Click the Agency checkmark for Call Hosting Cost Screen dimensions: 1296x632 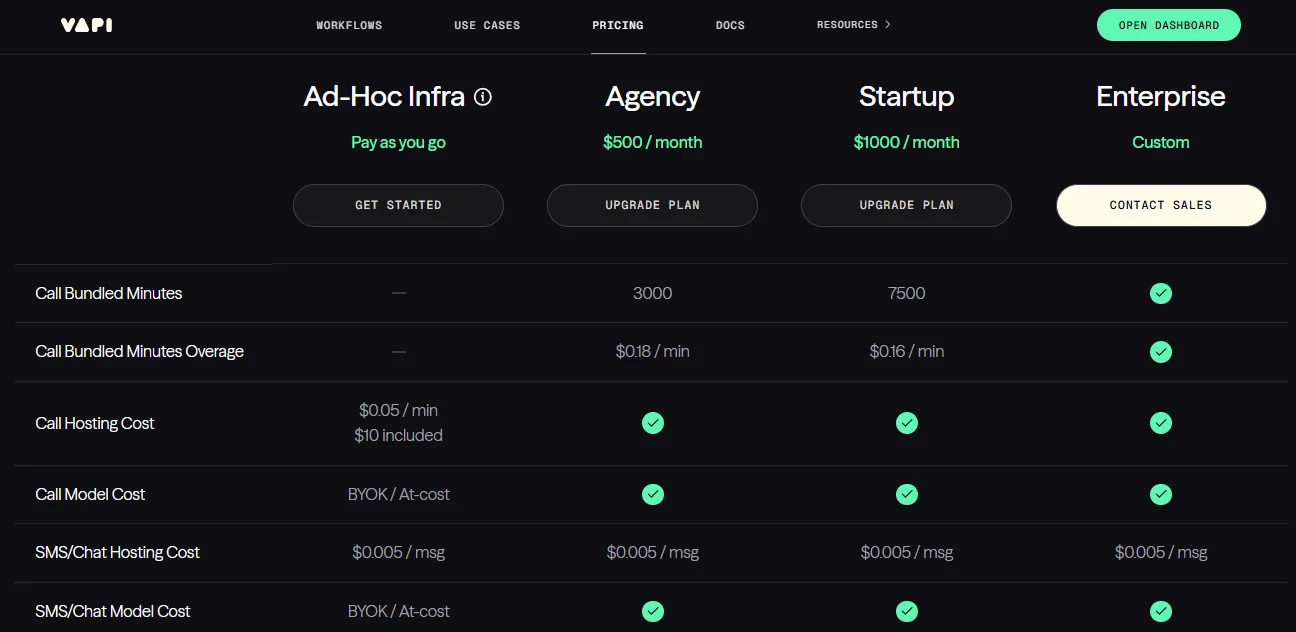pos(652,423)
